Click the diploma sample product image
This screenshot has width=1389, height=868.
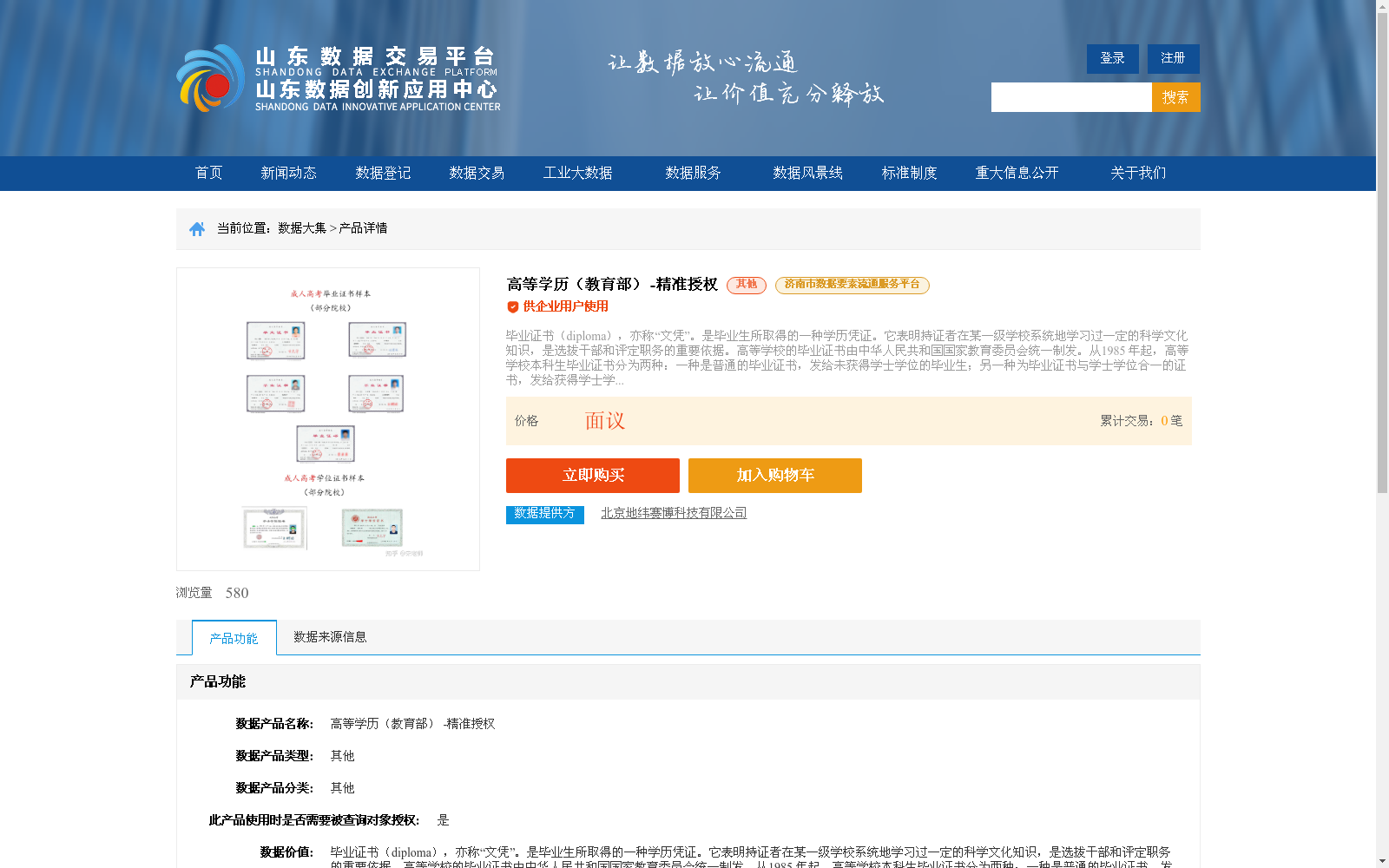(328, 419)
